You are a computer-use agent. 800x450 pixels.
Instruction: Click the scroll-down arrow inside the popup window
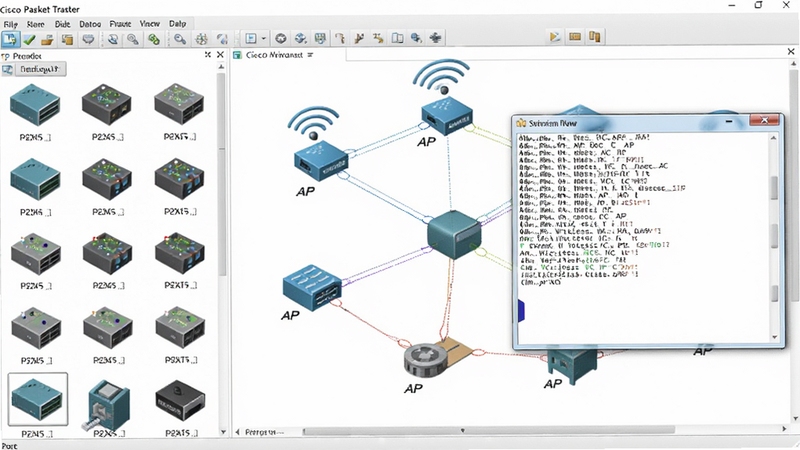(x=774, y=337)
